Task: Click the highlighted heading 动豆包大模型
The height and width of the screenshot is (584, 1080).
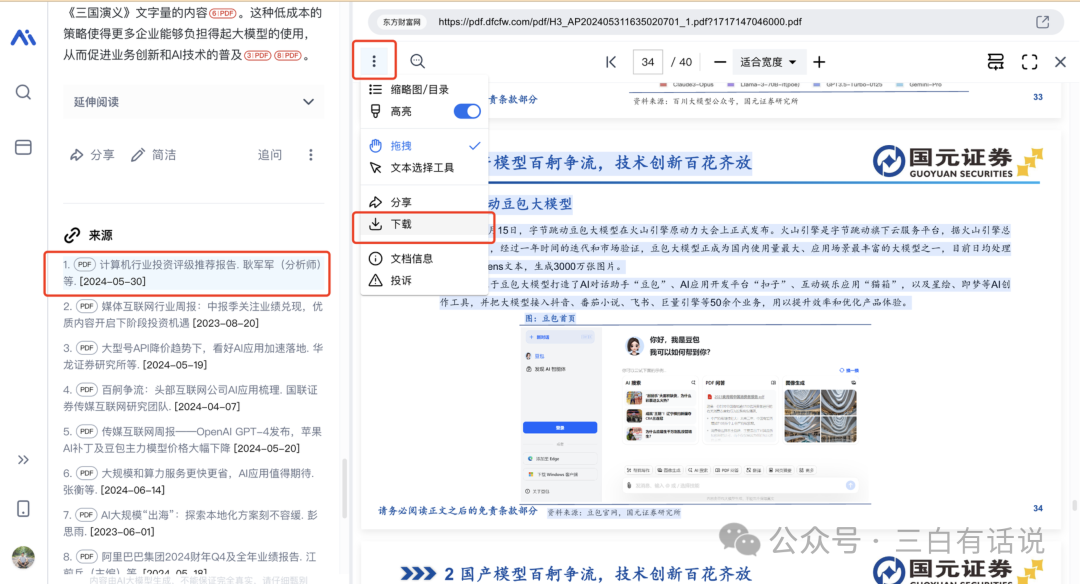Action: [x=530, y=204]
